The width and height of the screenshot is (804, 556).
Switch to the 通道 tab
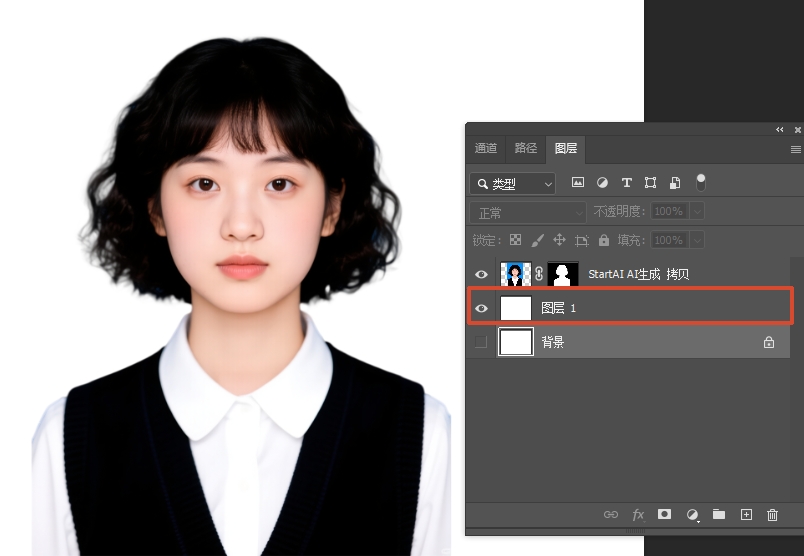(486, 148)
